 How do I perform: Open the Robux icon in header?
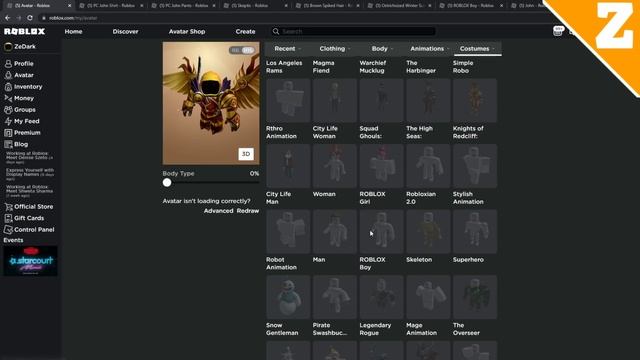[x=558, y=31]
